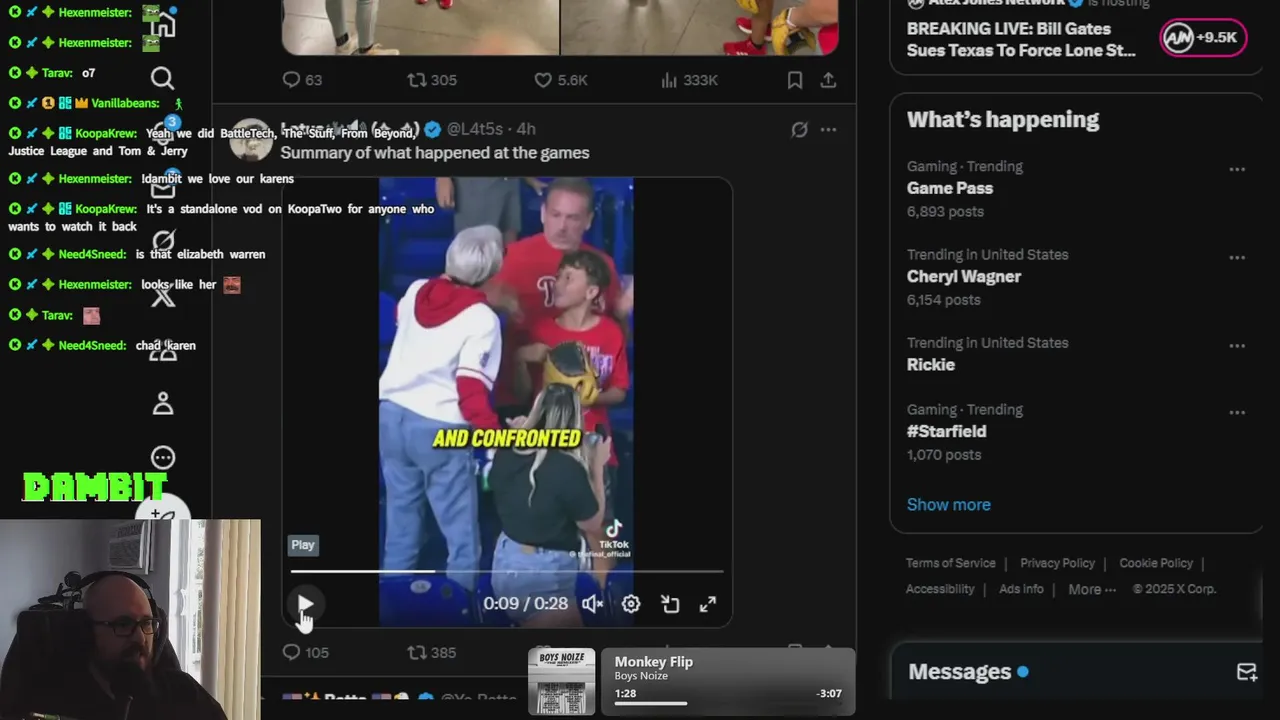This screenshot has width=1280, height=720.
Task: Repost the tweet with 385 reposts
Action: click(x=432, y=652)
